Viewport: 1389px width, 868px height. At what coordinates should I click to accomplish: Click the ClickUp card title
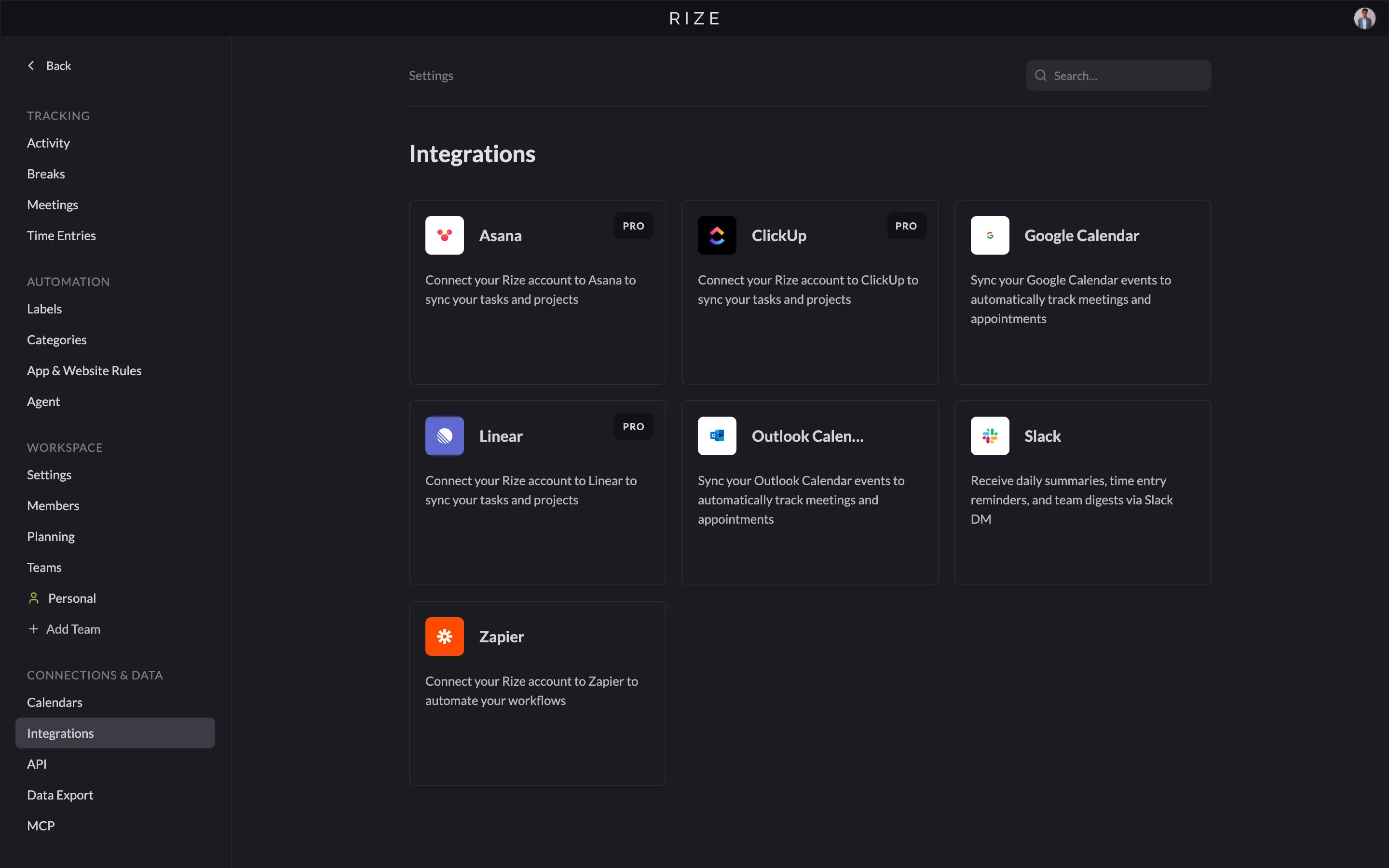click(x=779, y=235)
